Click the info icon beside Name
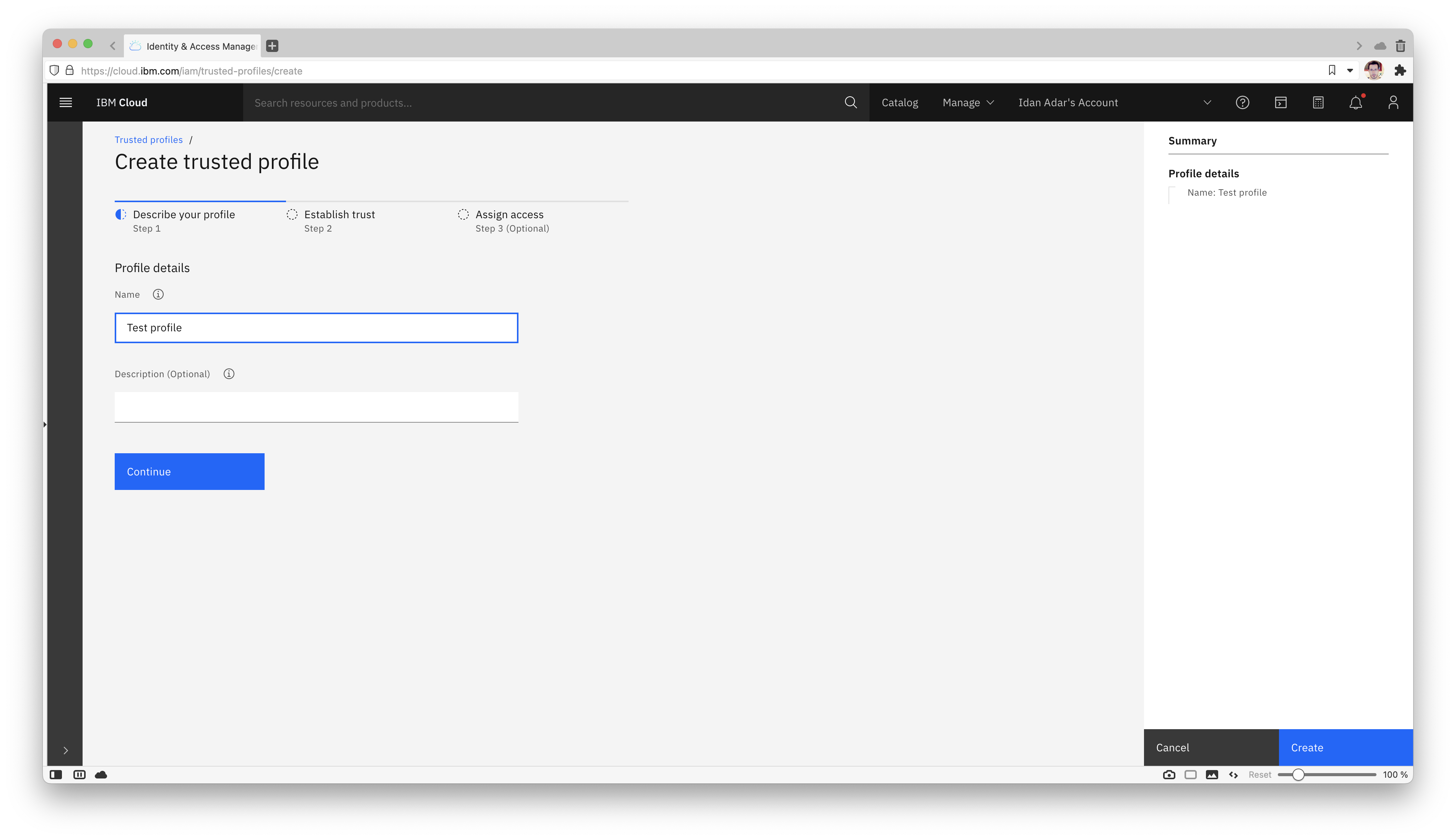The width and height of the screenshot is (1456, 840). tap(158, 294)
